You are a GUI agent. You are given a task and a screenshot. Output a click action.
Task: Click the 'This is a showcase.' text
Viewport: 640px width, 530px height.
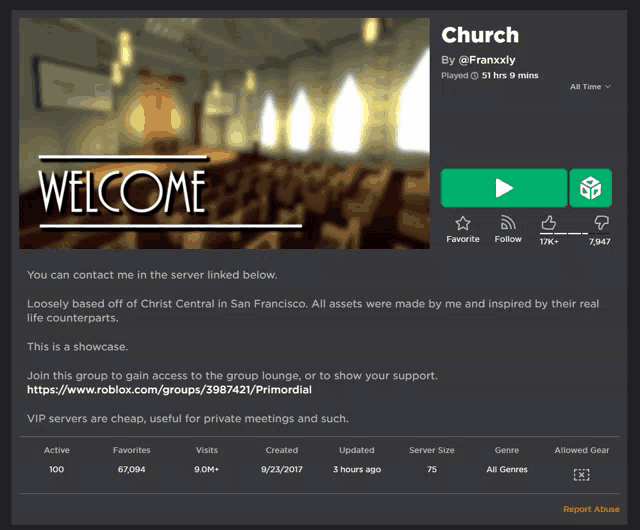pyautogui.click(x=78, y=347)
